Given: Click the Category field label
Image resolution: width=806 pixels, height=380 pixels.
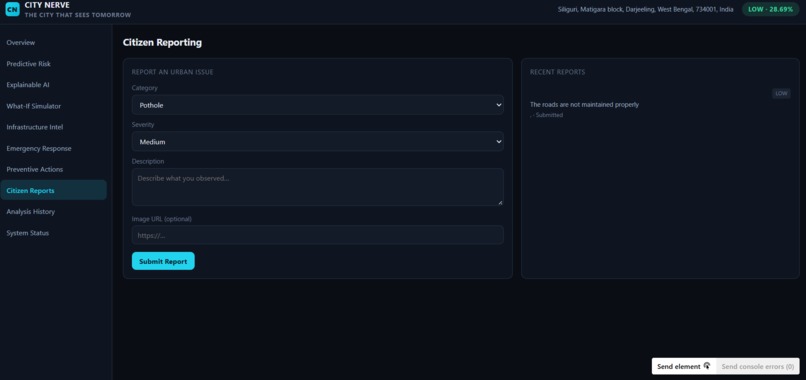Looking at the screenshot, I should 144,88.
